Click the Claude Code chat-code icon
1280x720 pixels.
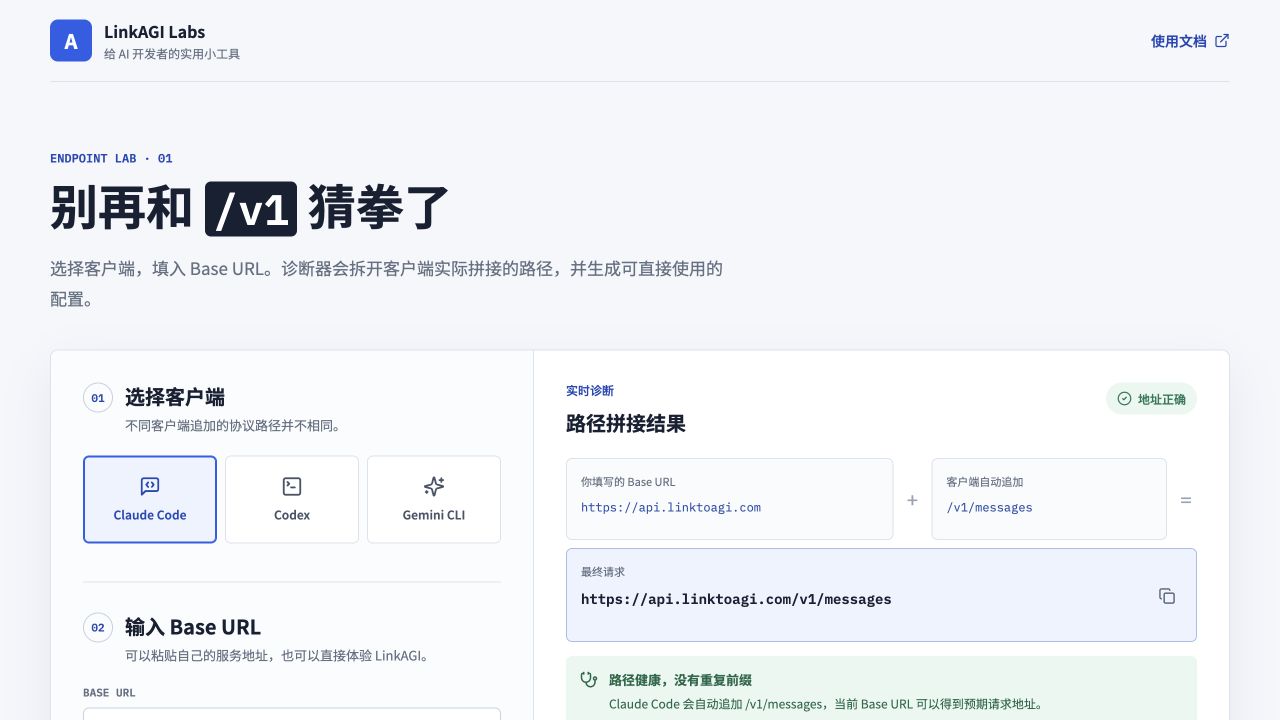[x=150, y=486]
